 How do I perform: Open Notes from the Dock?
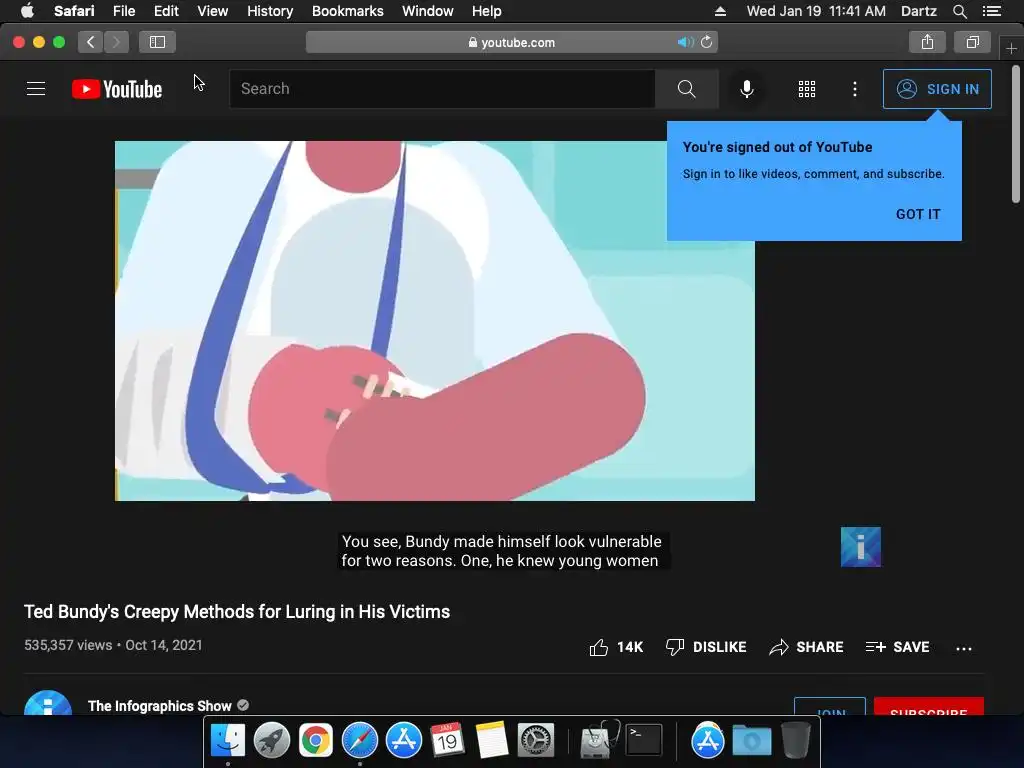491,741
